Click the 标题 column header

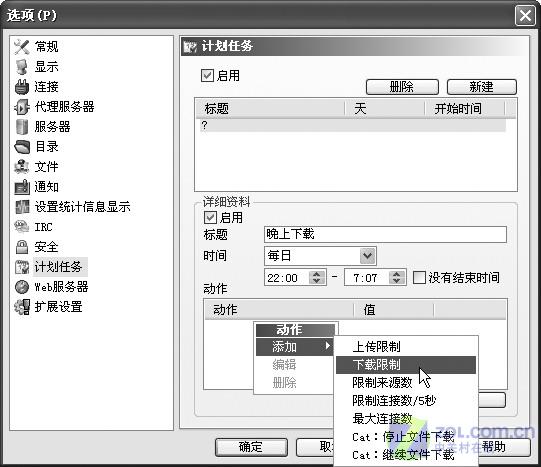[270, 109]
